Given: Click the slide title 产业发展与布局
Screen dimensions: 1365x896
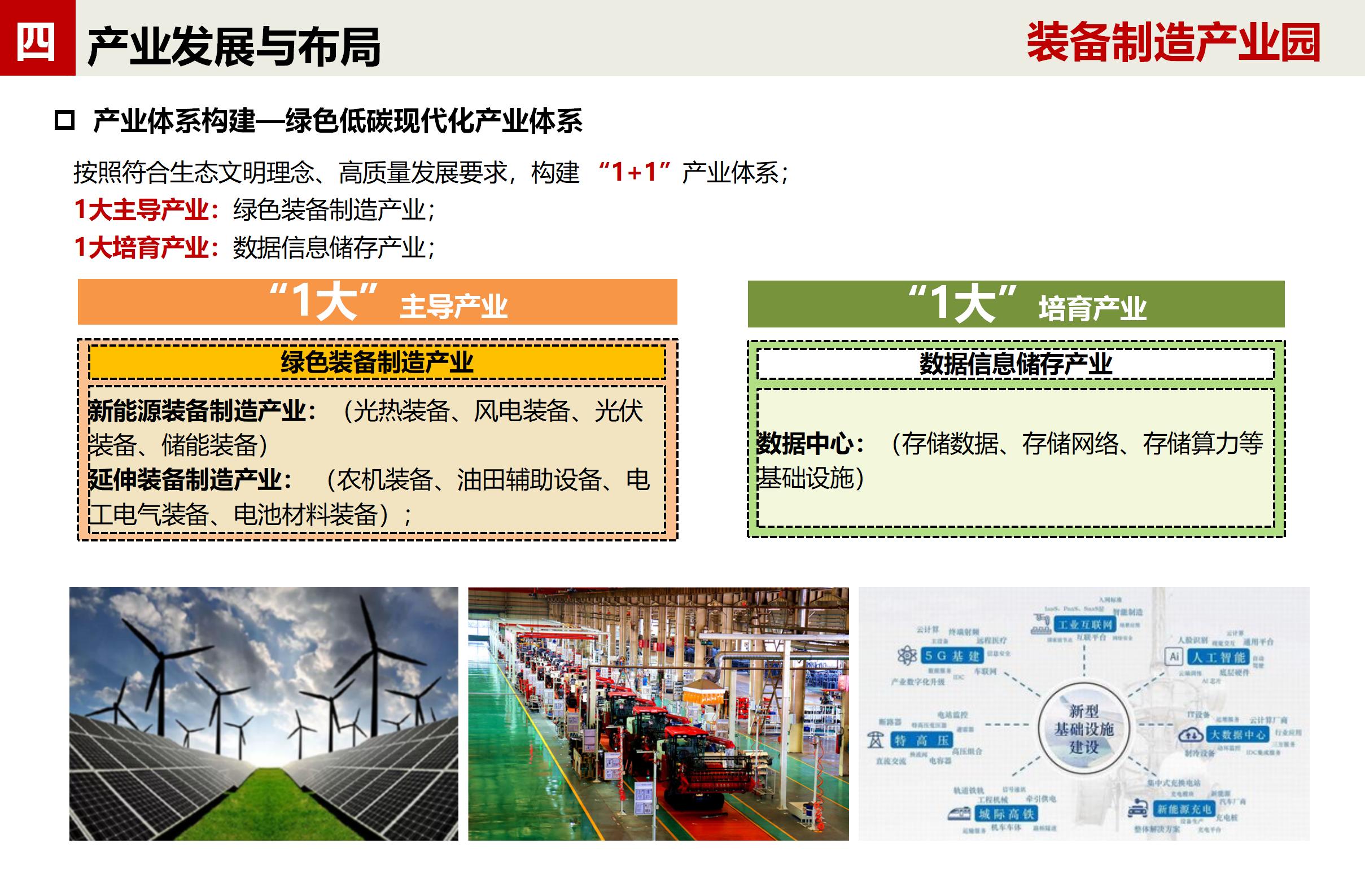Looking at the screenshot, I should pyautogui.click(x=234, y=46).
